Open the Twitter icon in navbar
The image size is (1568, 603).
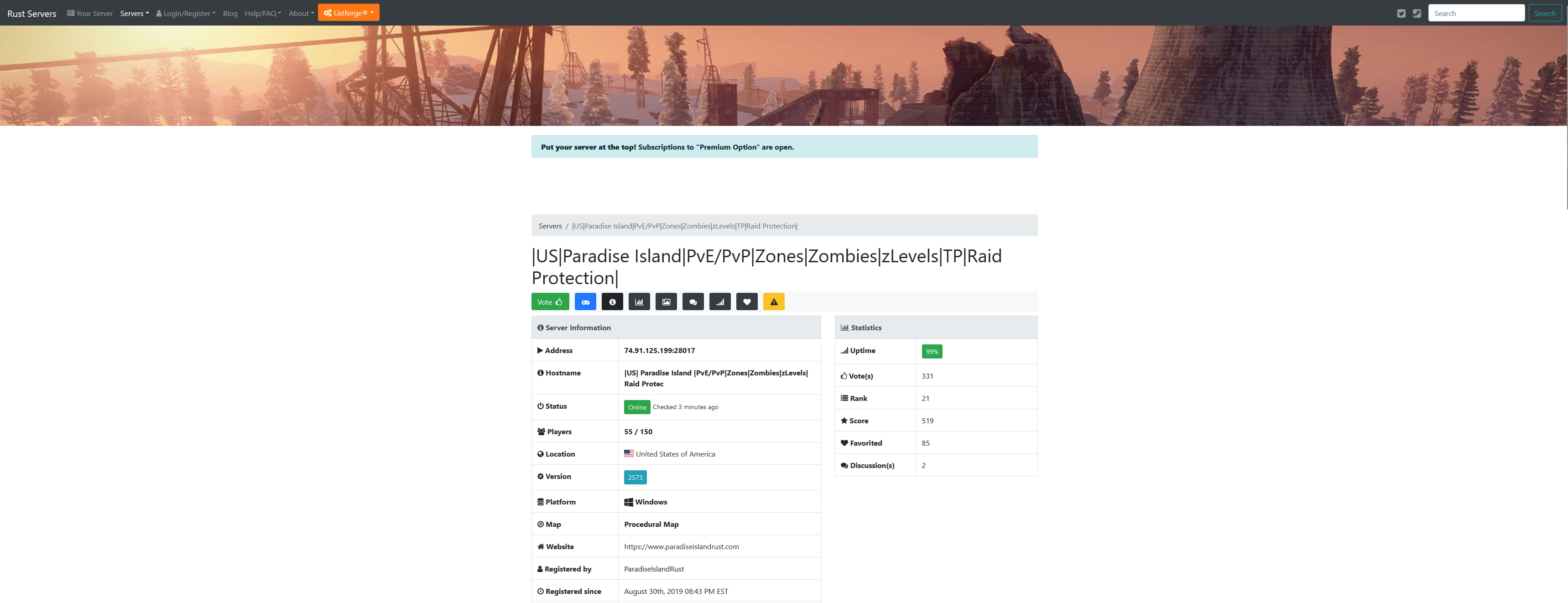(1401, 13)
